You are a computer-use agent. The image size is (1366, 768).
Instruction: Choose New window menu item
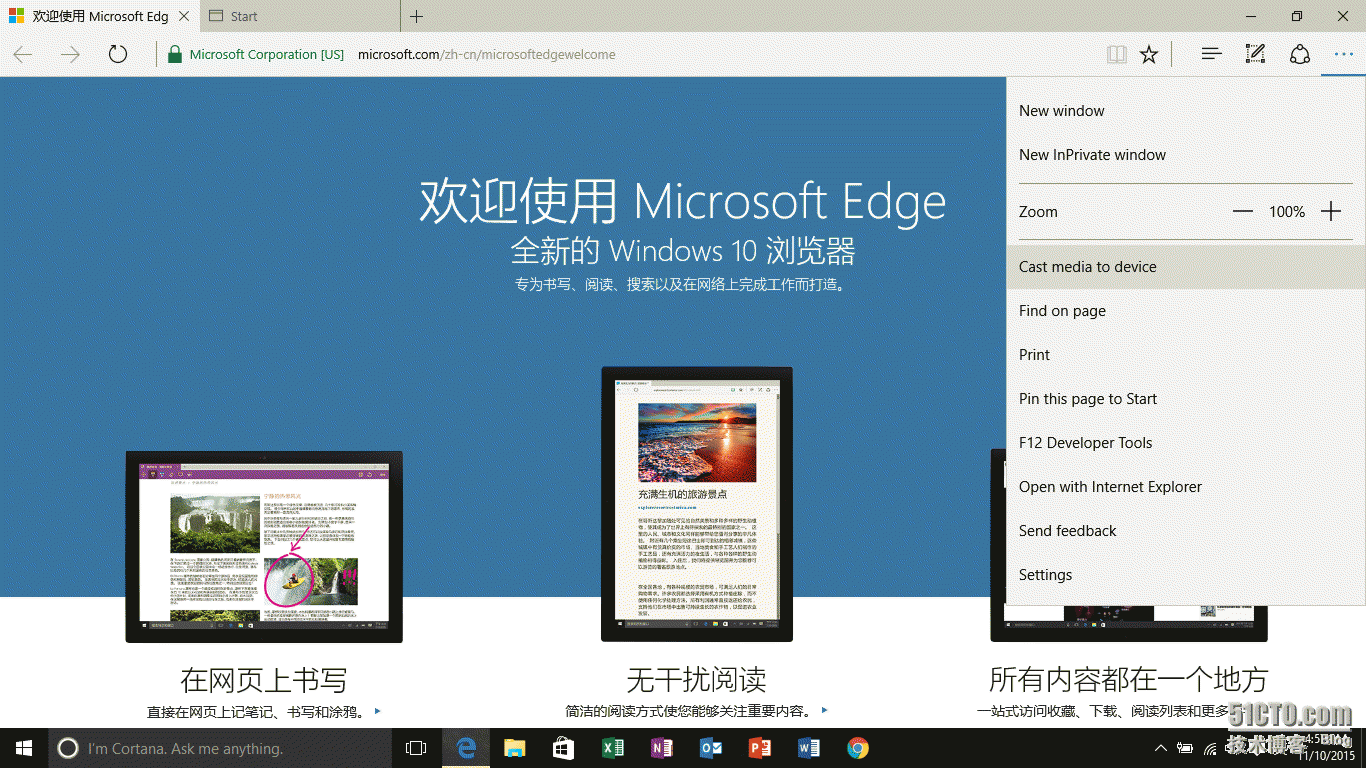tap(1186, 111)
